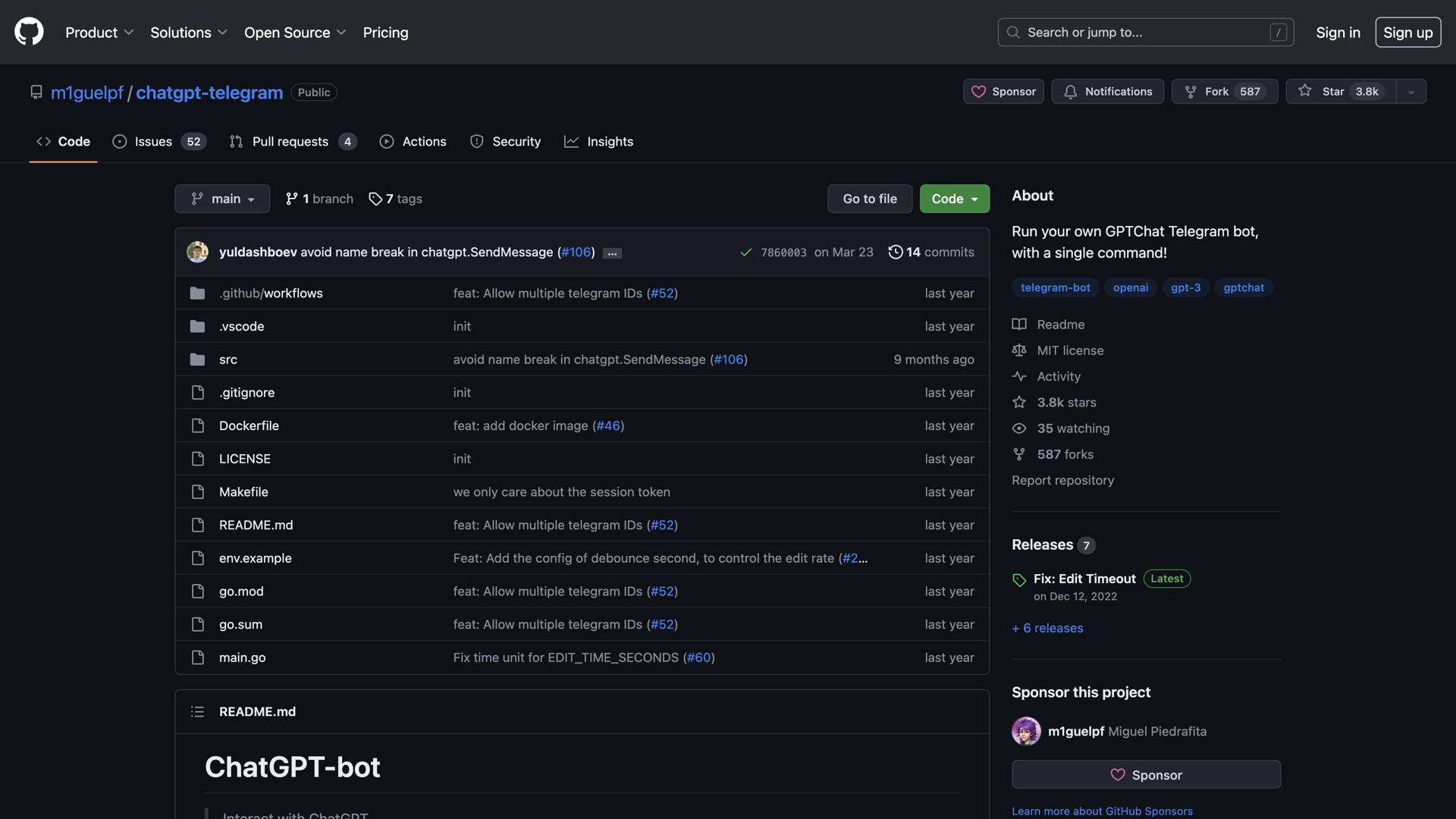Open the Security tab
The width and height of the screenshot is (1456, 819).
click(x=505, y=141)
